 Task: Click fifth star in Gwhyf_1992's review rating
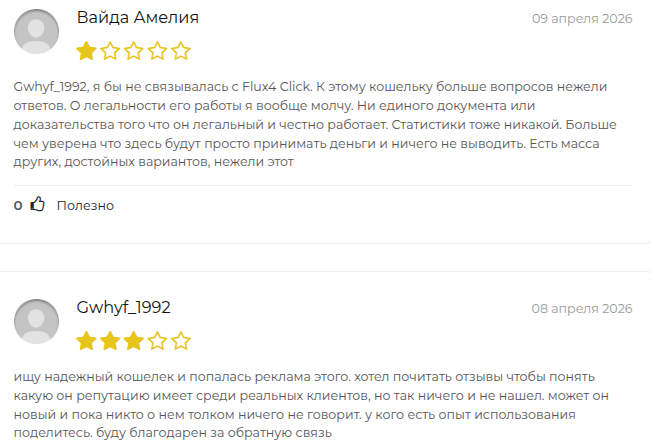pyautogui.click(x=181, y=340)
